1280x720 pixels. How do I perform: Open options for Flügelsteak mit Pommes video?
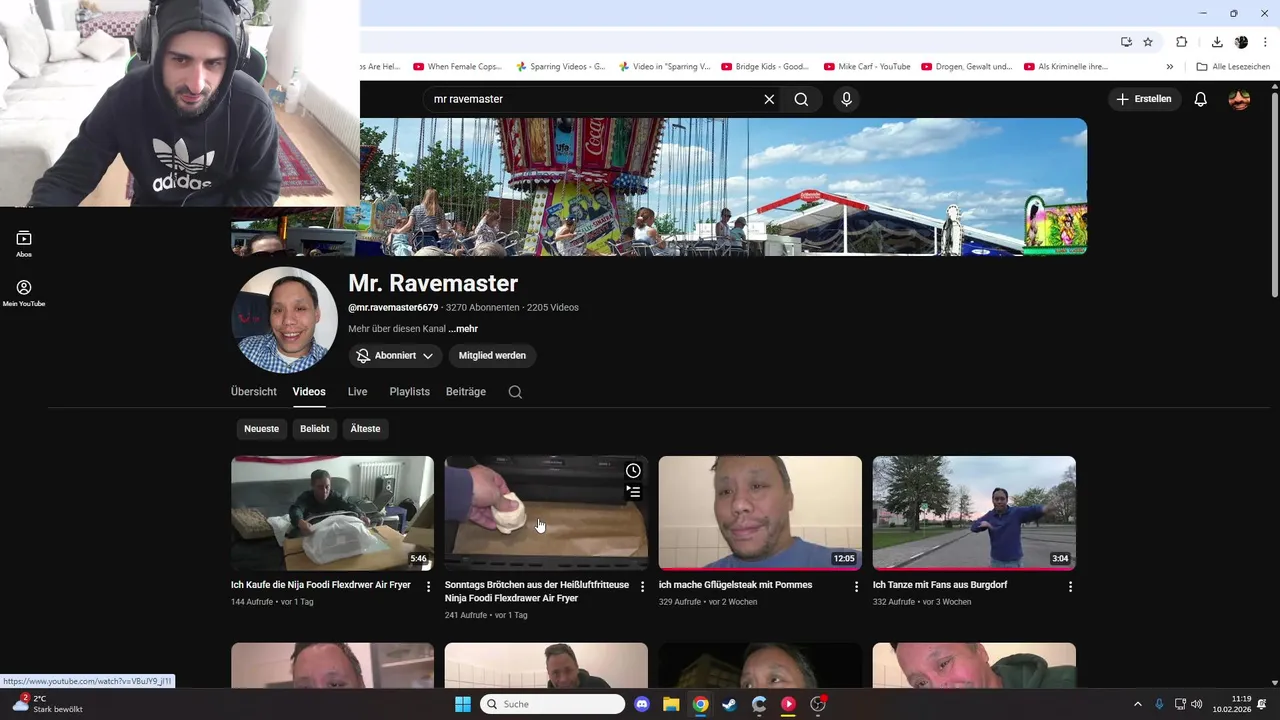pyautogui.click(x=856, y=586)
